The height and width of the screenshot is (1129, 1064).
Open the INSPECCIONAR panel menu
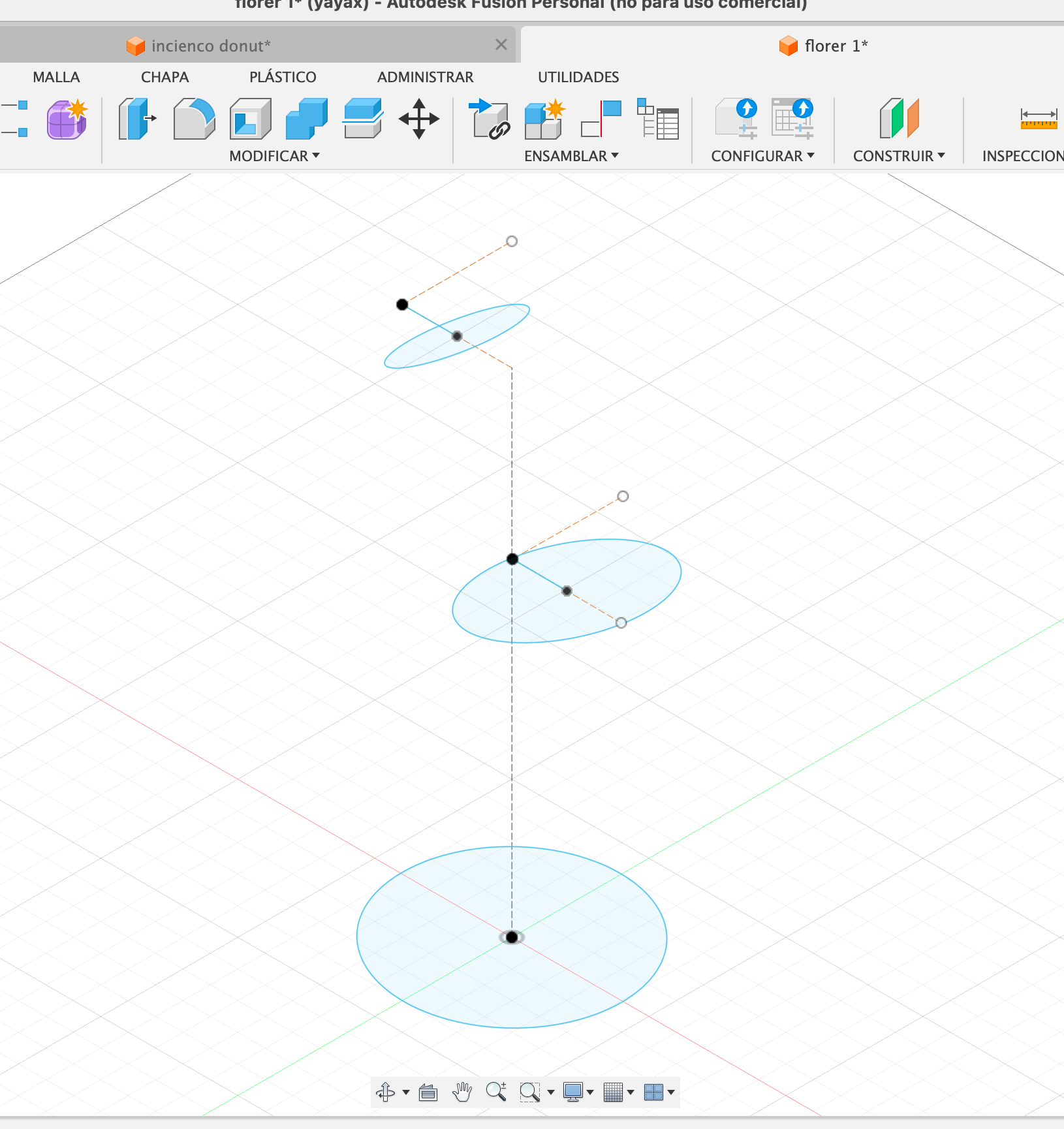1023,156
